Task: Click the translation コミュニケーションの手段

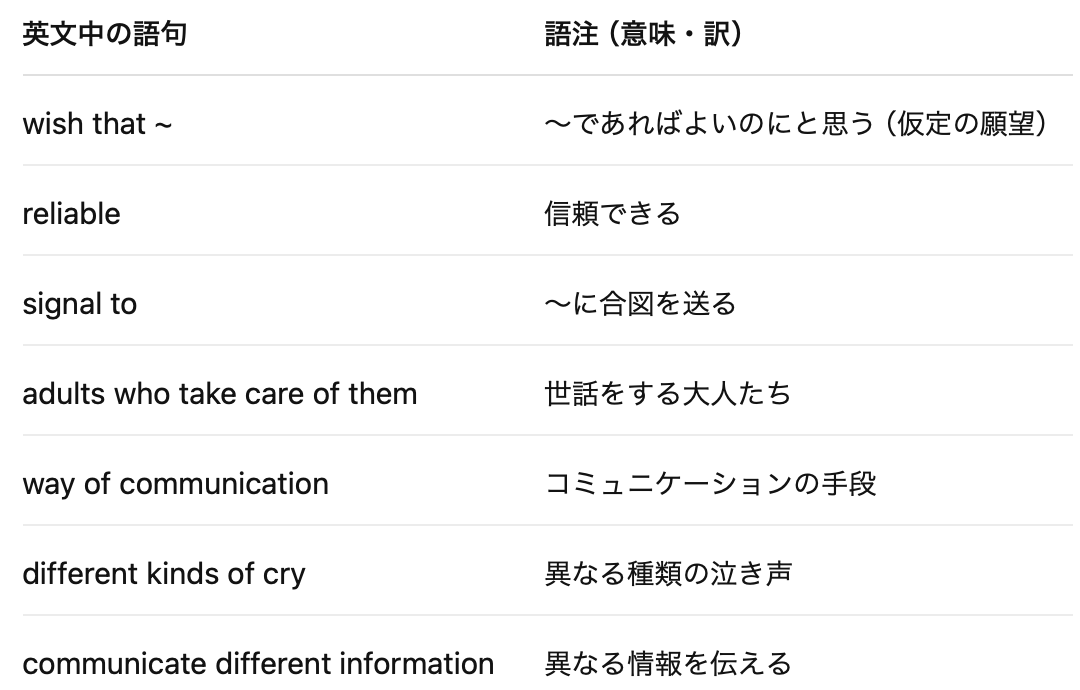Action: click(710, 485)
